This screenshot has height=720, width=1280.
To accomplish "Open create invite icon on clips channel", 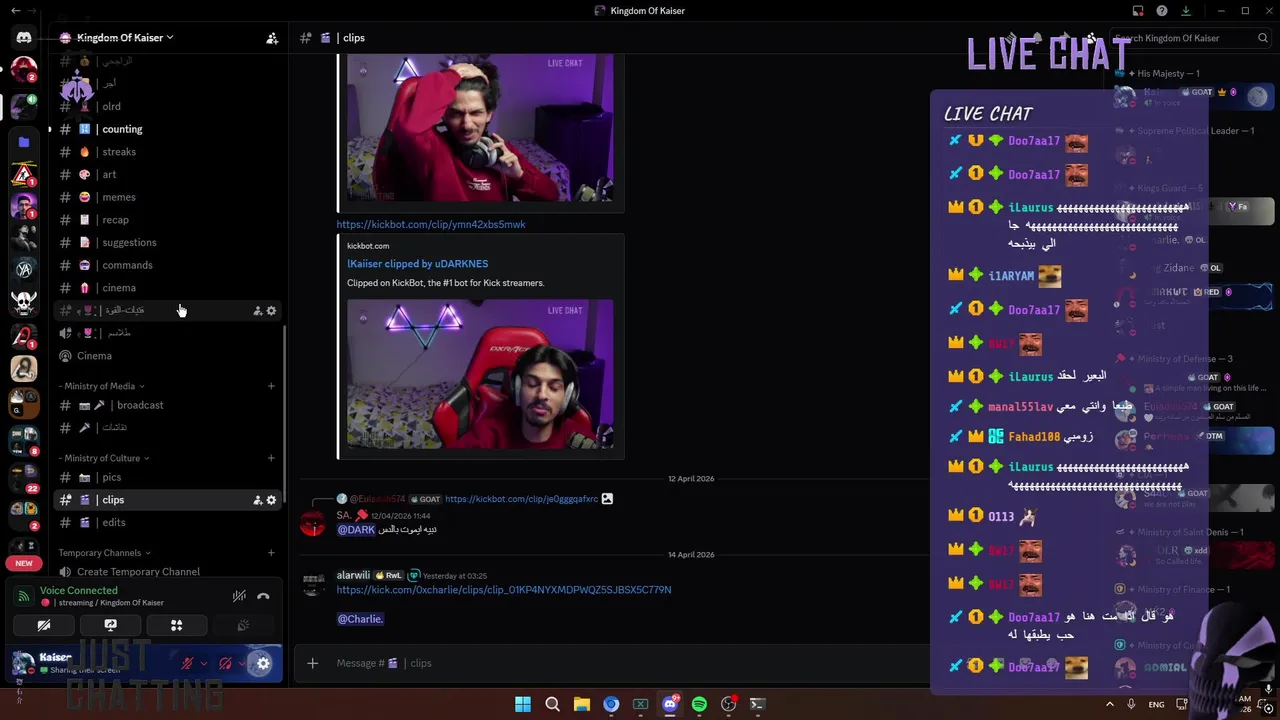I will [x=257, y=500].
